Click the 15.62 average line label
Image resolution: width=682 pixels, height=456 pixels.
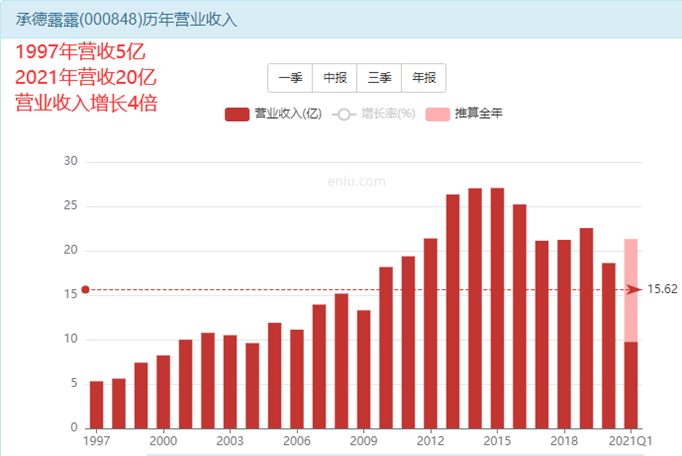(x=662, y=289)
